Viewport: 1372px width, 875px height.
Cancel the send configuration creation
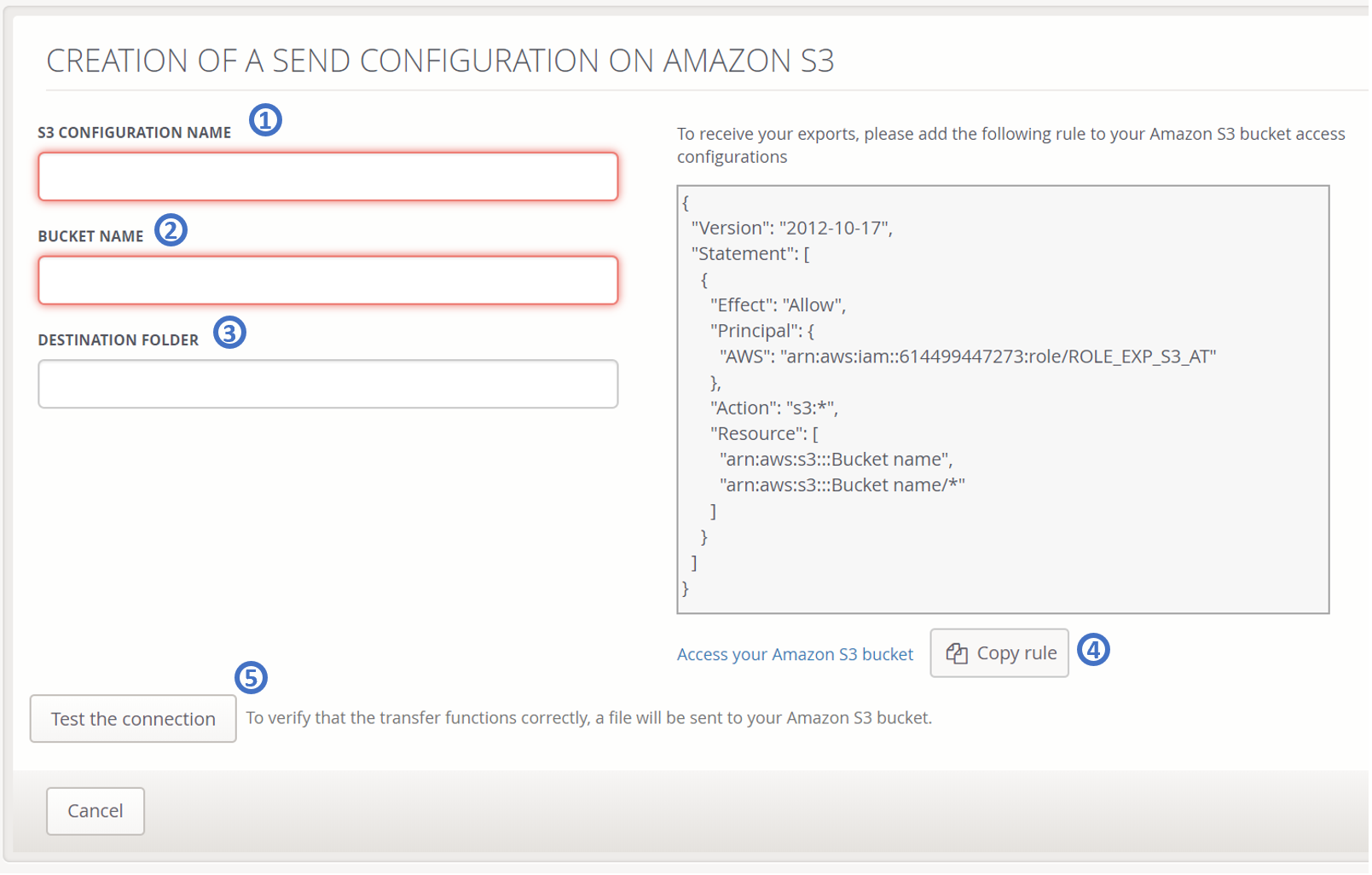tap(96, 812)
